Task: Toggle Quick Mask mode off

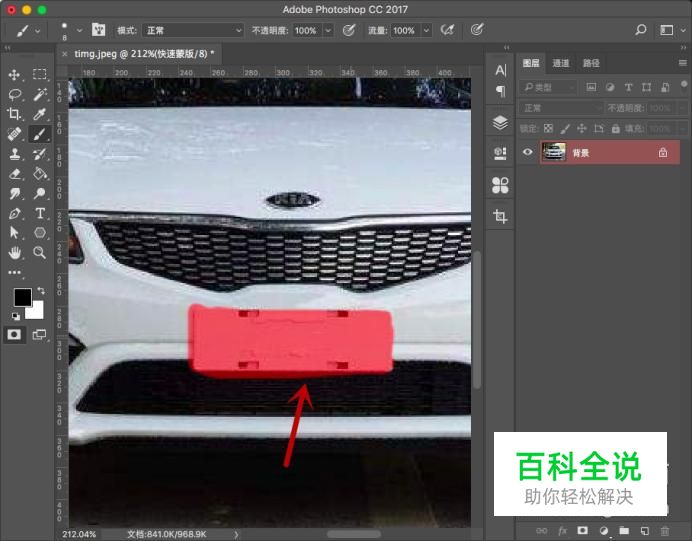Action: [14, 334]
